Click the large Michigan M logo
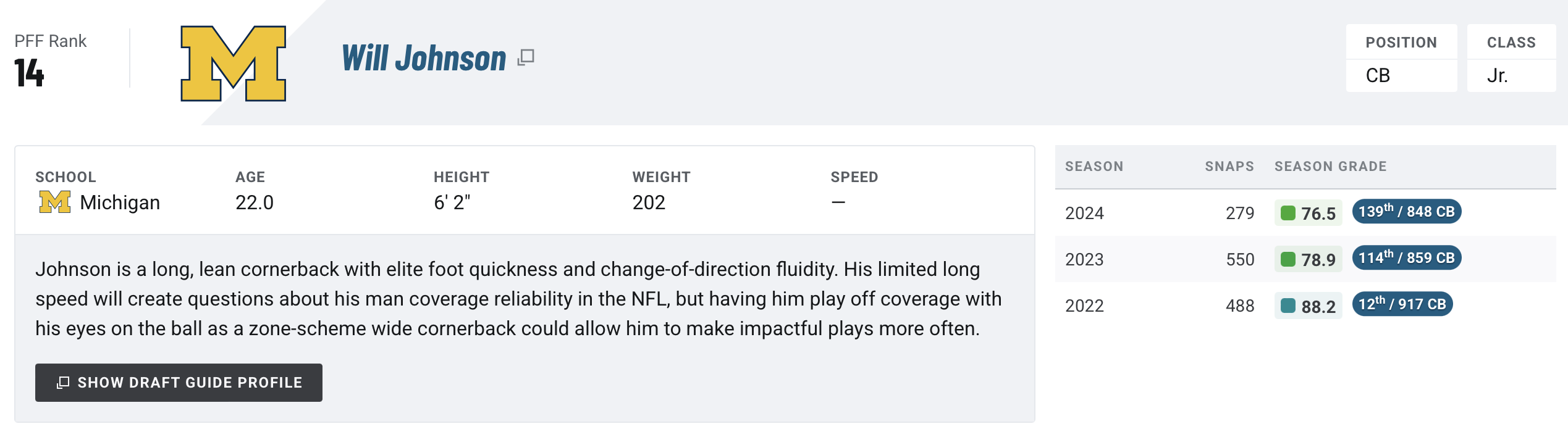 [233, 63]
